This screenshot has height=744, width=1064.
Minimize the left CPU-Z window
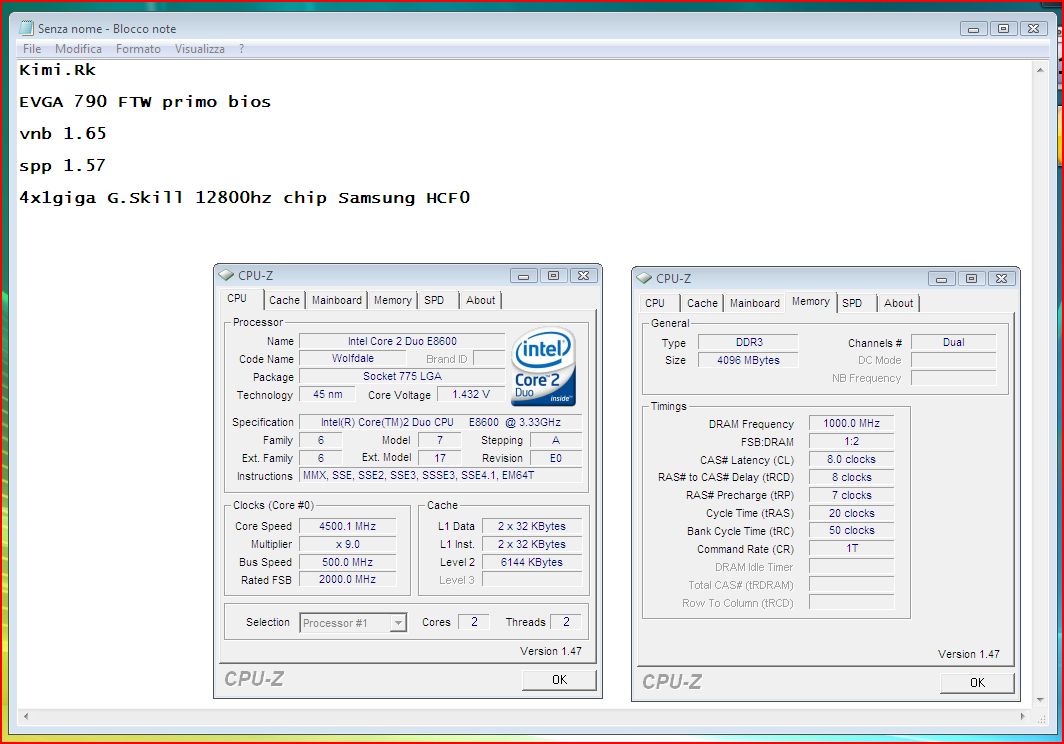pyautogui.click(x=523, y=276)
